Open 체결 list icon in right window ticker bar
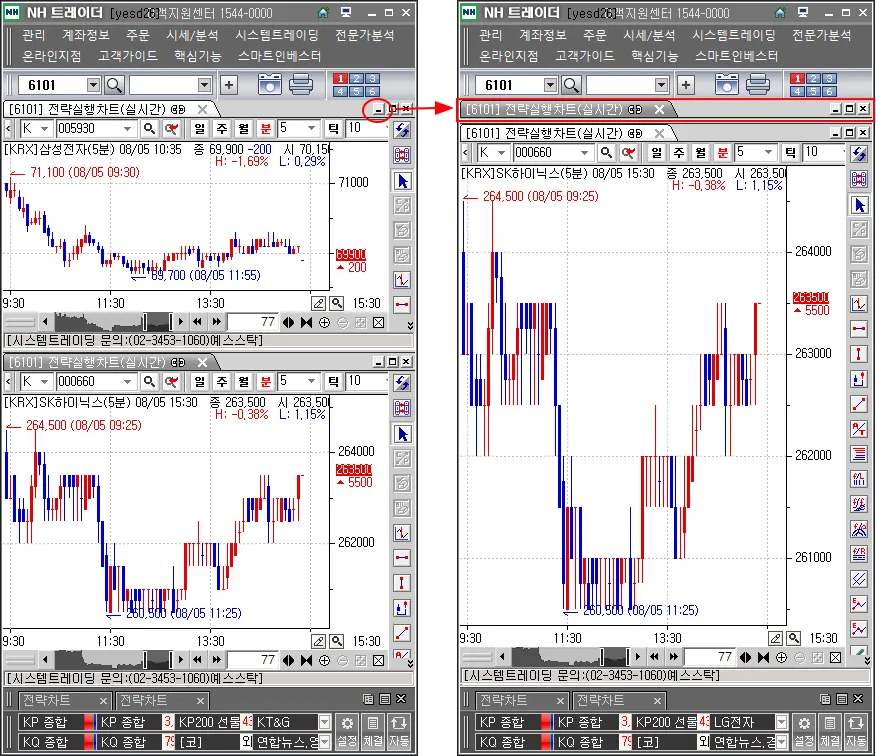 click(x=830, y=731)
